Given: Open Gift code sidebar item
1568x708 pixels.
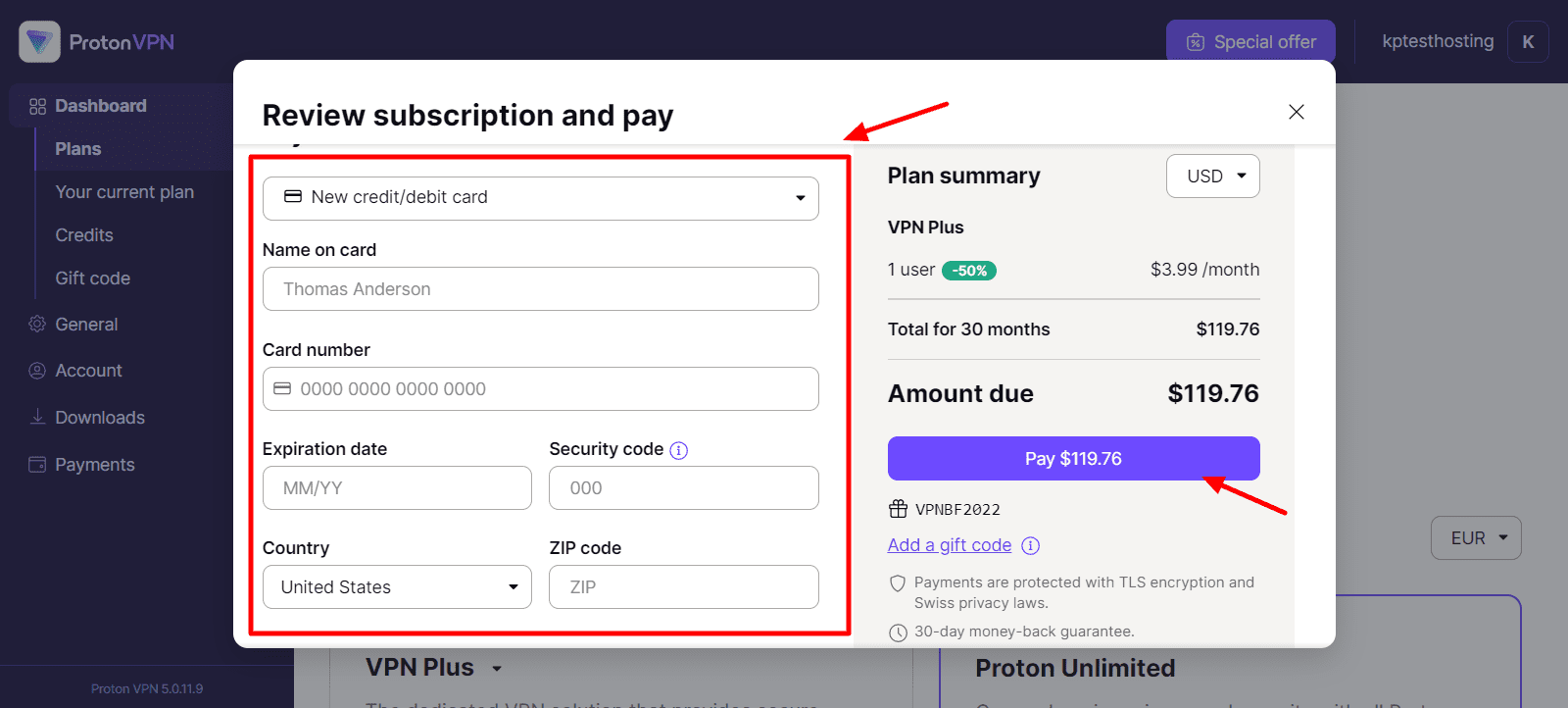Looking at the screenshot, I should tap(93, 278).
